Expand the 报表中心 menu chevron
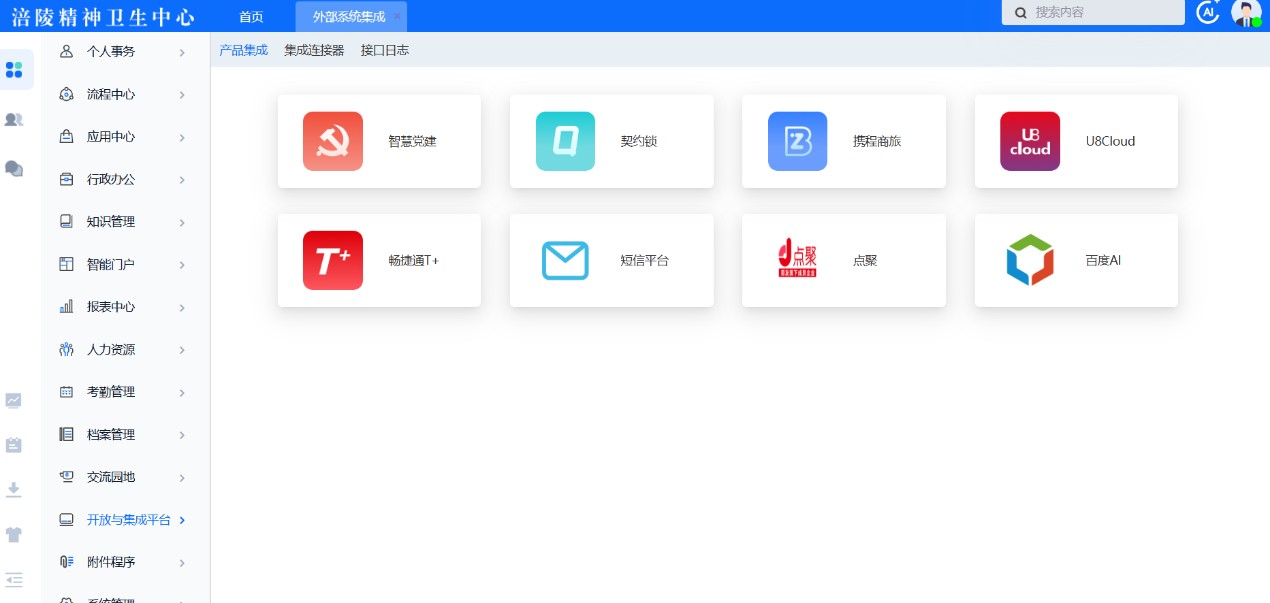Viewport: 1270px width, 603px height. (x=182, y=307)
